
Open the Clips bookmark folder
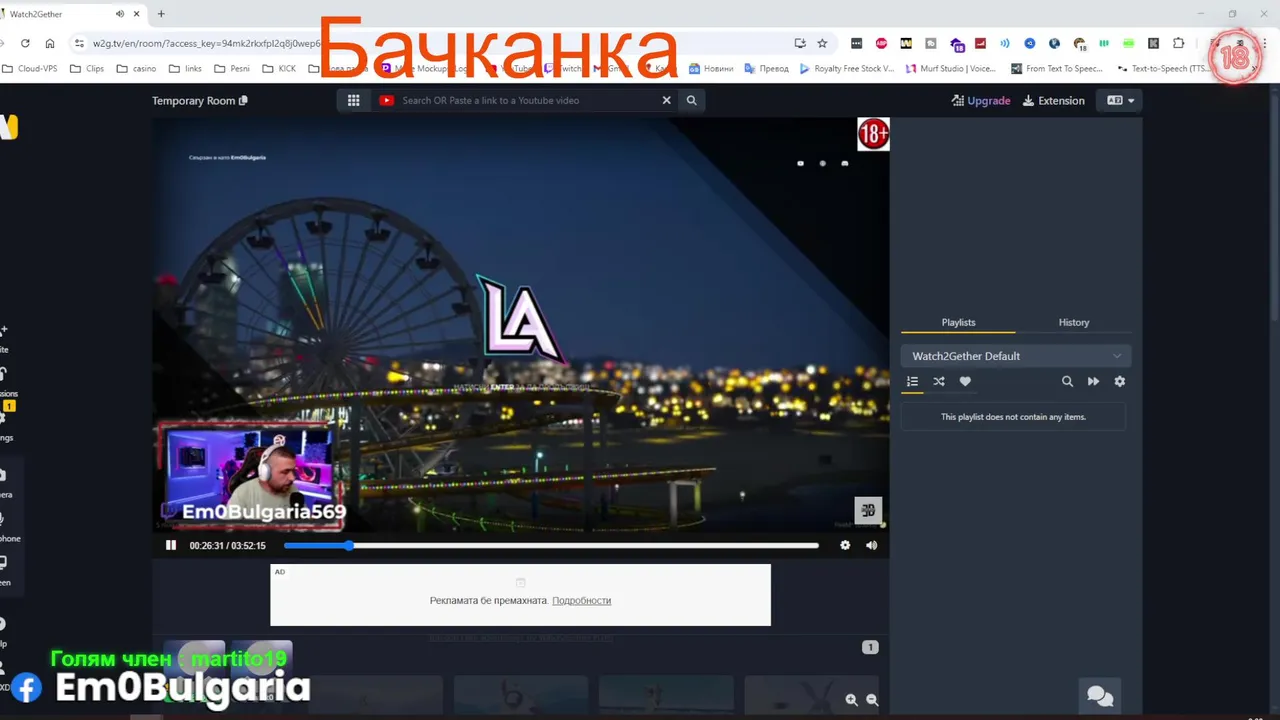tap(87, 69)
